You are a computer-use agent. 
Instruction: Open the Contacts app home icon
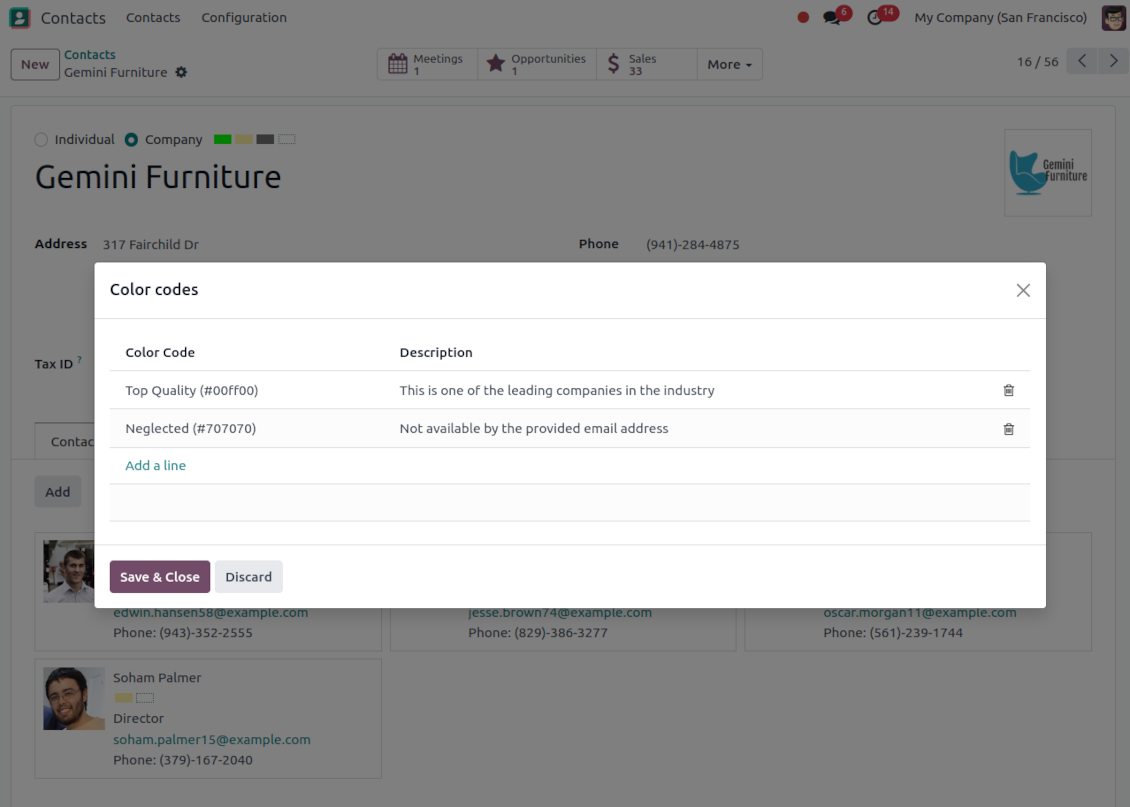tap(20, 18)
